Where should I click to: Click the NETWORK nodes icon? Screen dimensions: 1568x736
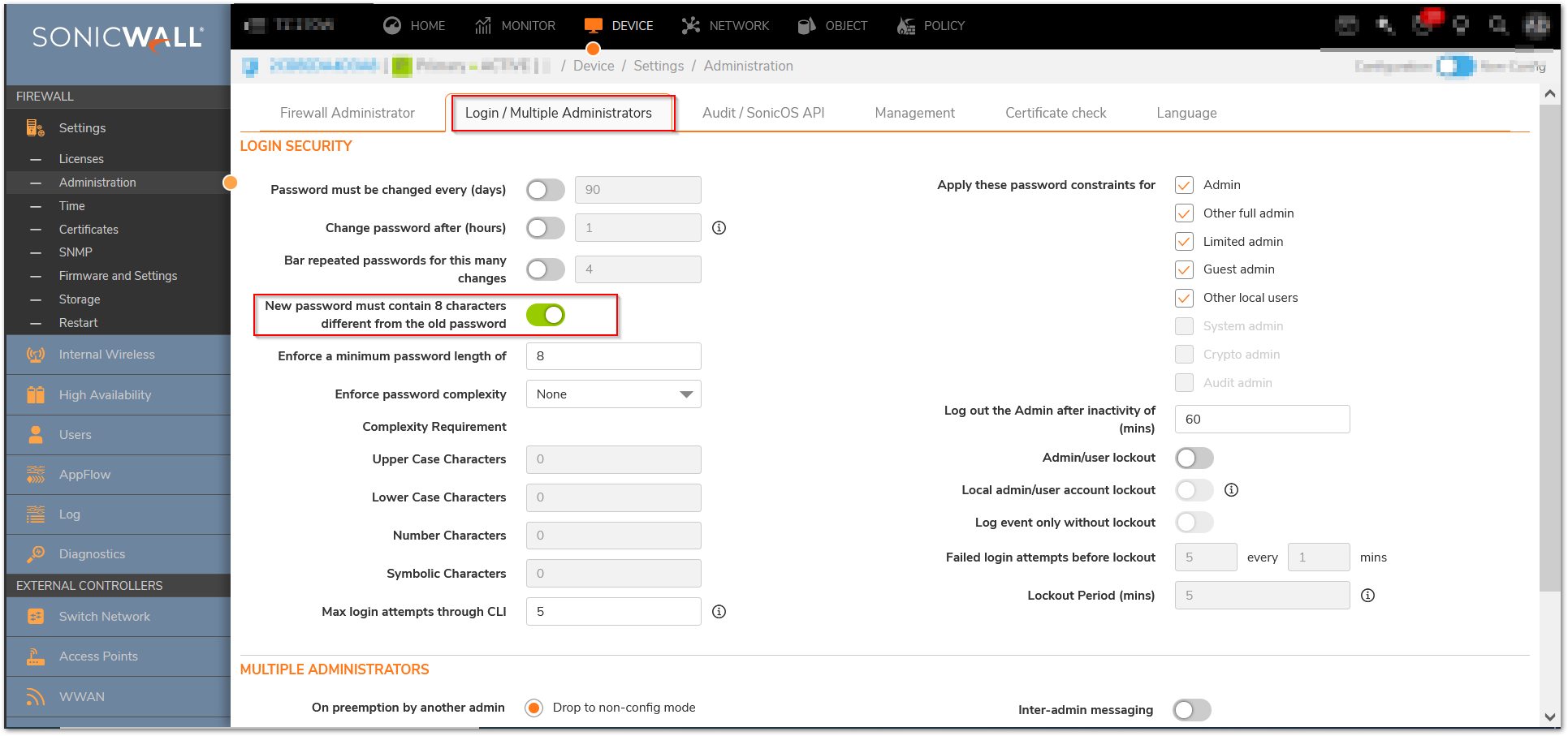point(691,25)
